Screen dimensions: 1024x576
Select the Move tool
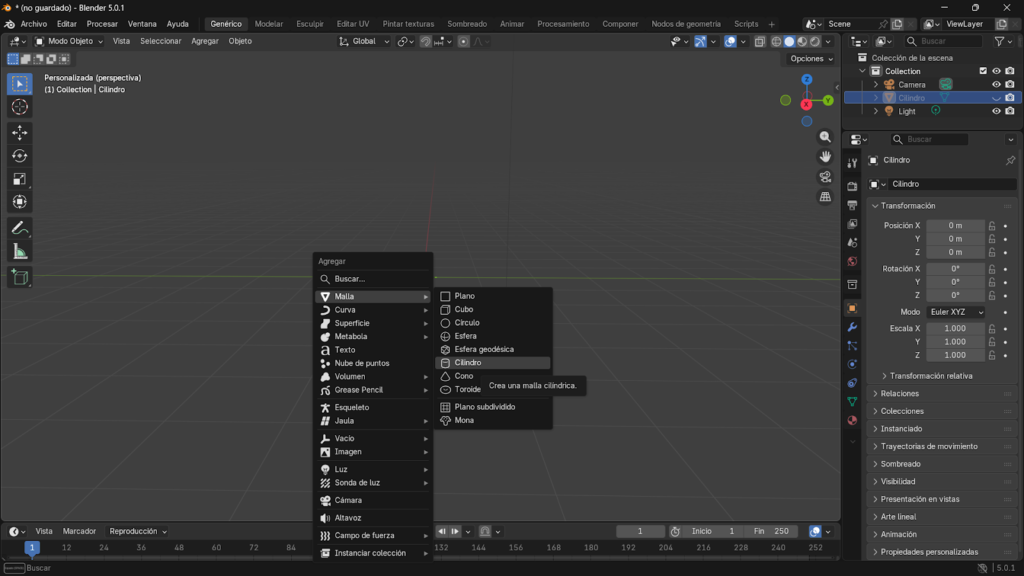tap(20, 132)
